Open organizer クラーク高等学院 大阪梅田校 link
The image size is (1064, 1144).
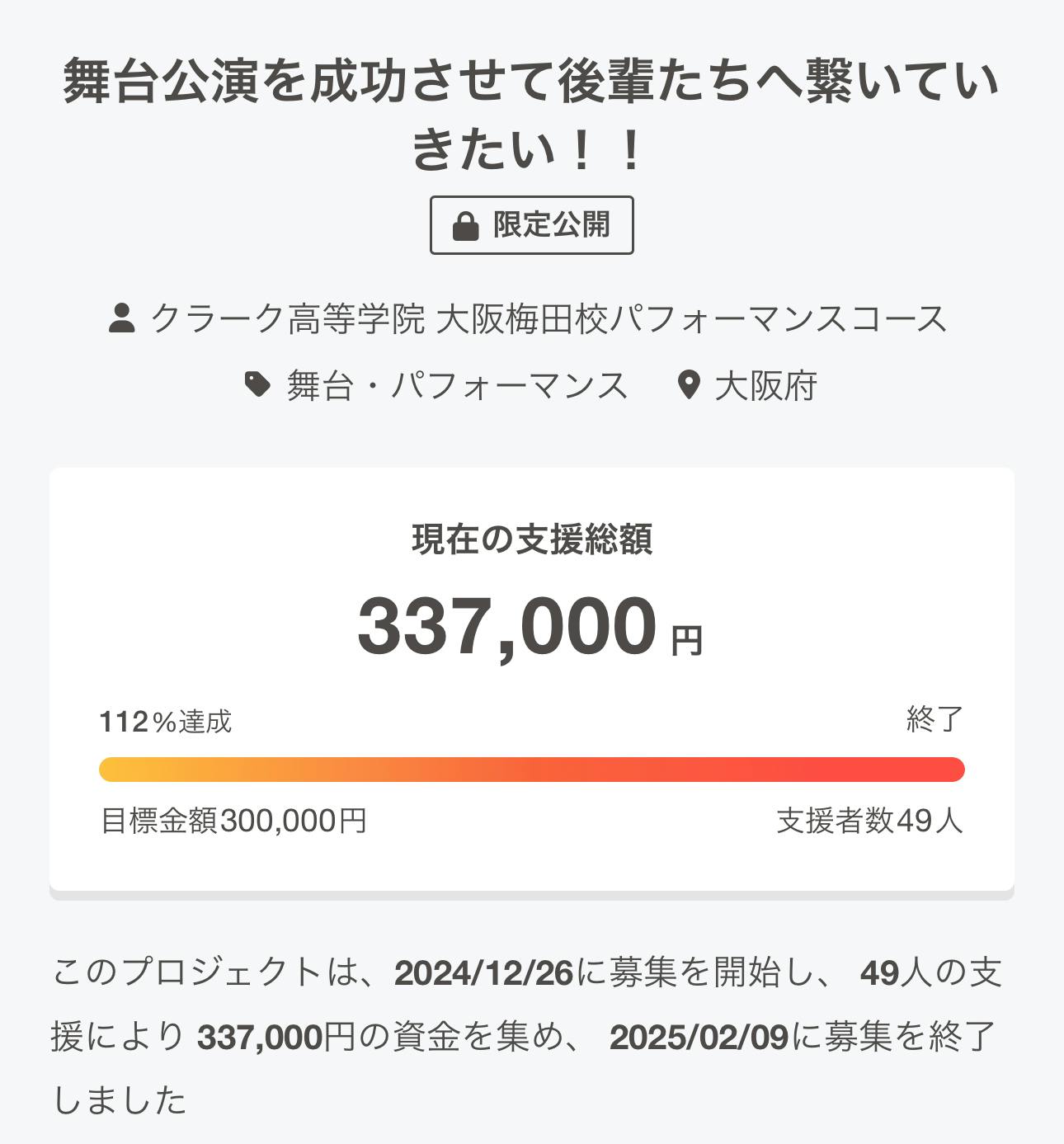[x=548, y=318]
